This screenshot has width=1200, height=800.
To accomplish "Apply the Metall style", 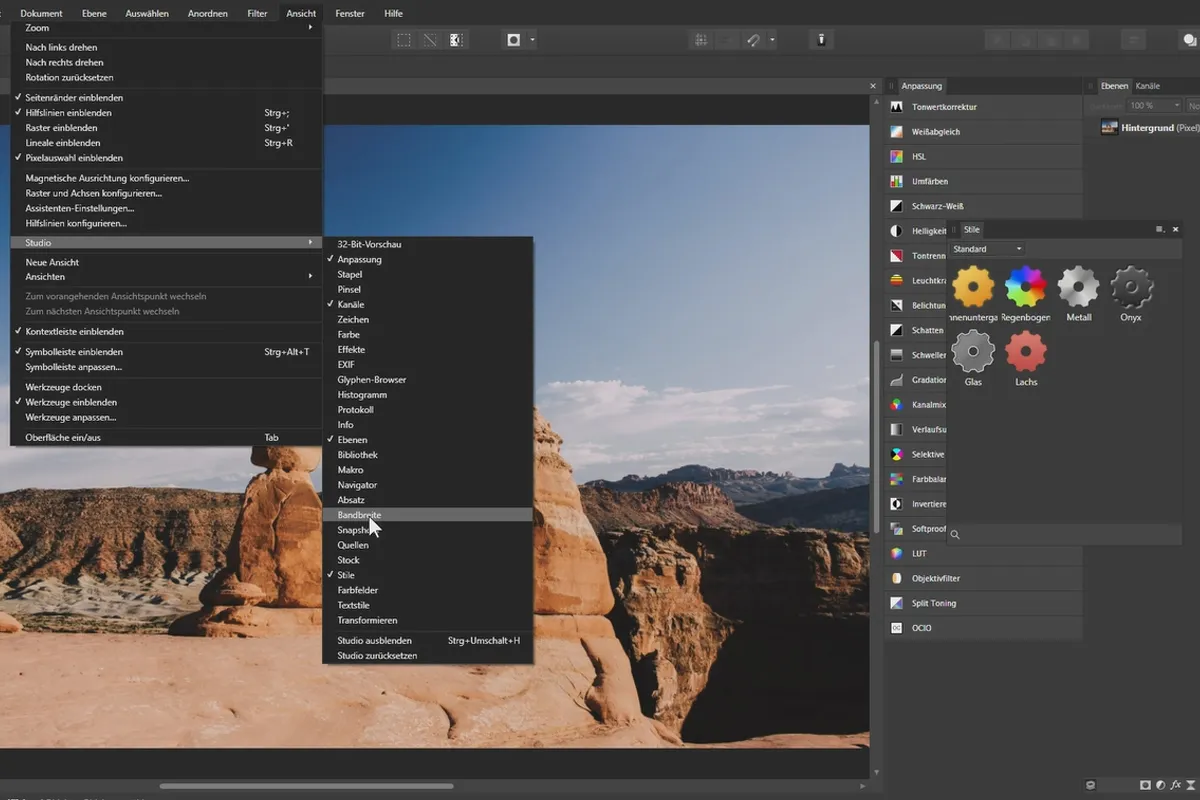I will (1078, 287).
